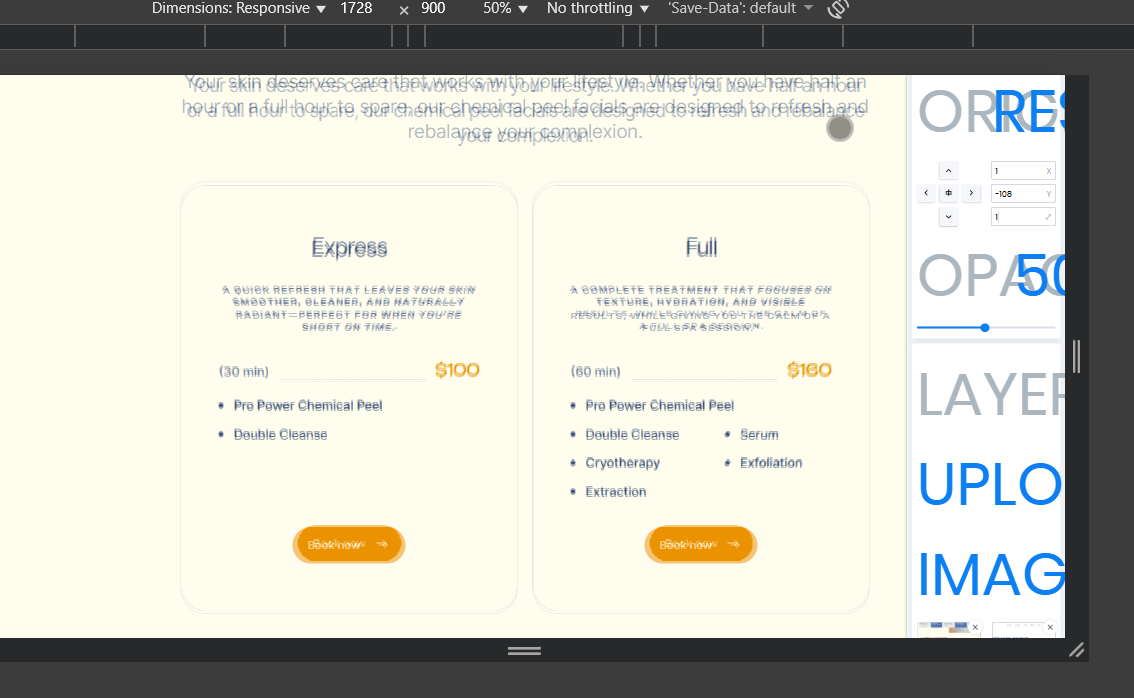Nudge overlay left with the left arrow
Image resolution: width=1134 pixels, height=698 pixels.
coord(926,193)
